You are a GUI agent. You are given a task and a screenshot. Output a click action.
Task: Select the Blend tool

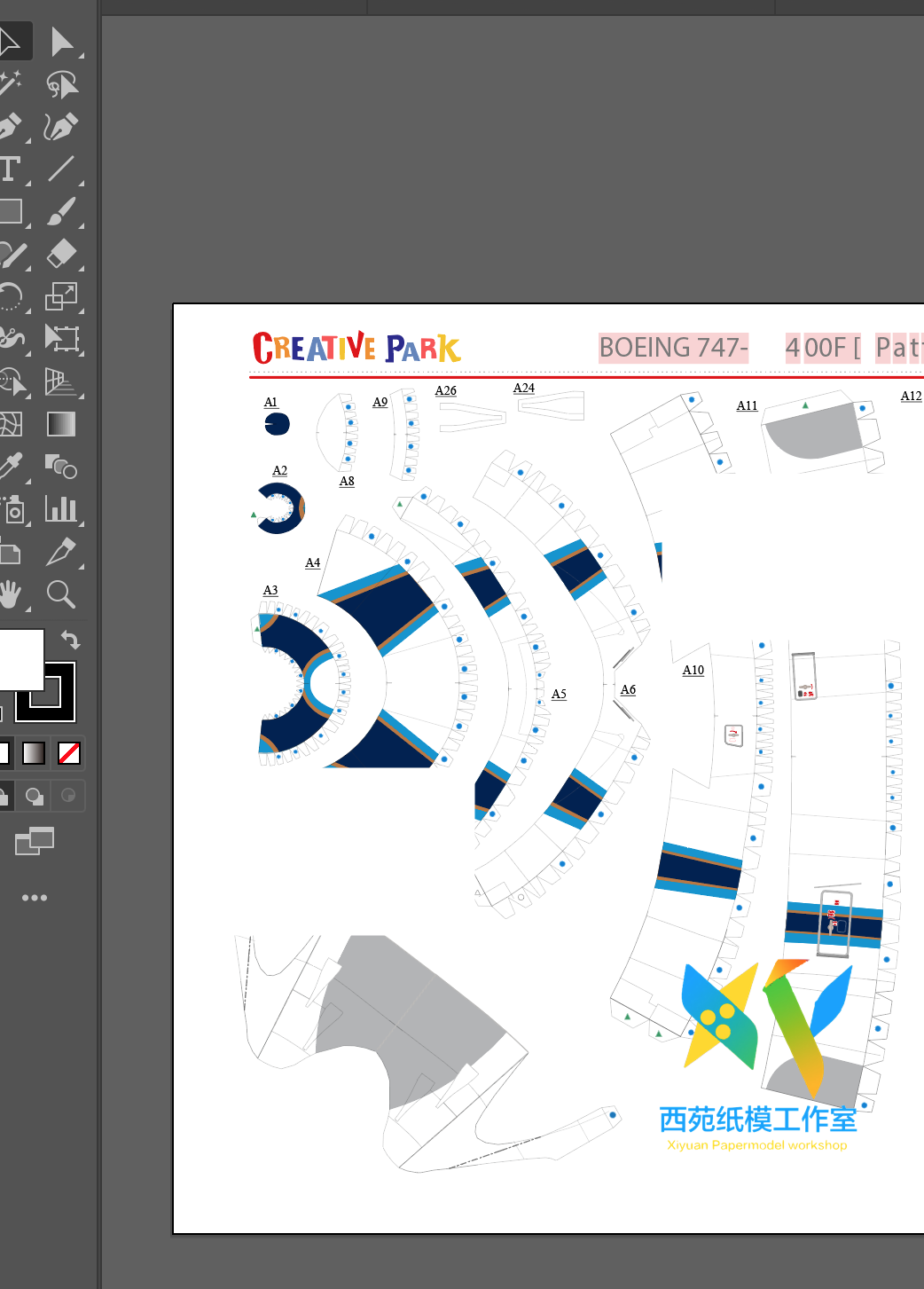(x=62, y=466)
